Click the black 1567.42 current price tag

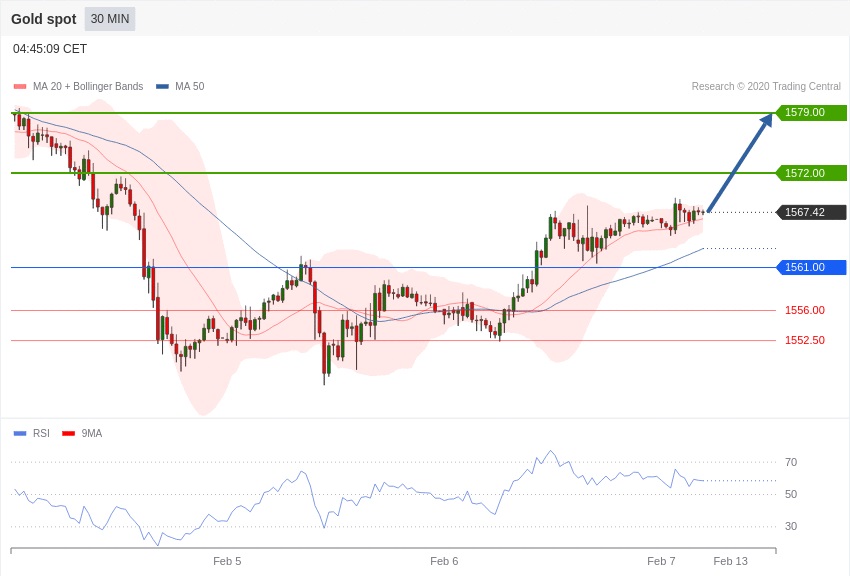tap(811, 212)
